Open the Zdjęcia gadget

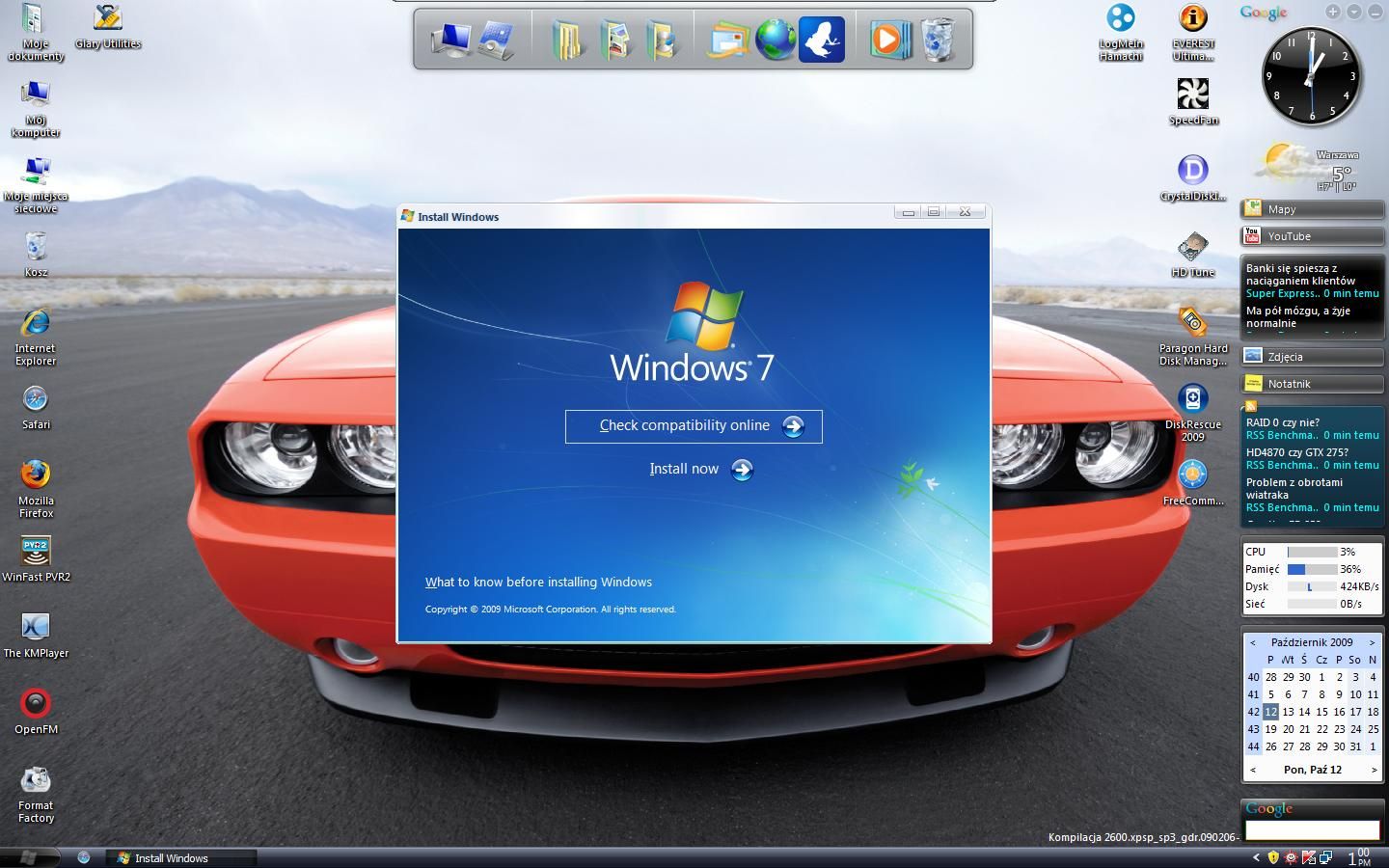pos(1312,357)
